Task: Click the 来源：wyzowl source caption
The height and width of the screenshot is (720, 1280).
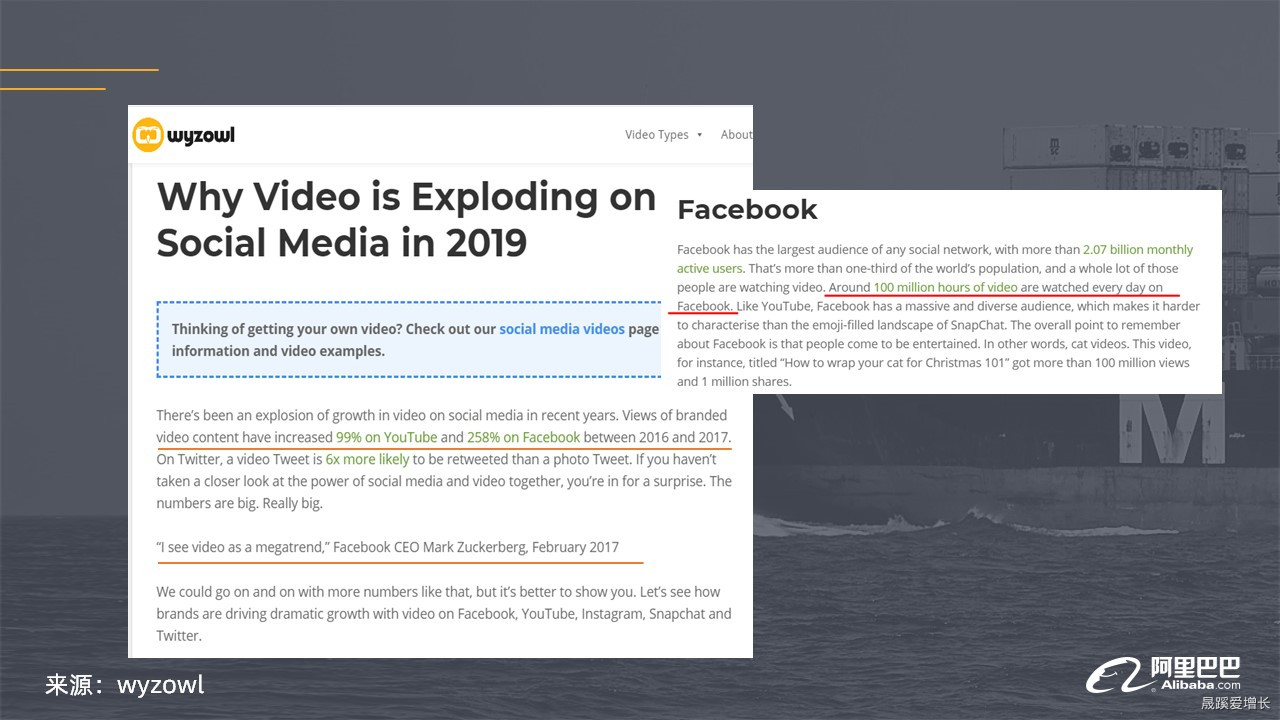Action: (125, 685)
